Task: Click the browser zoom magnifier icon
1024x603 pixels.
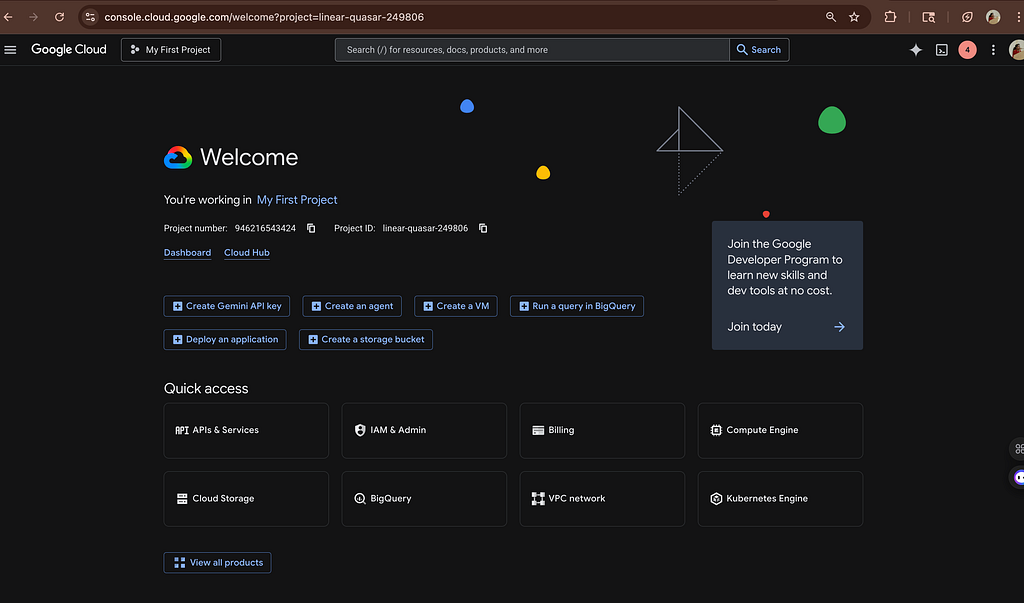Action: (x=831, y=17)
